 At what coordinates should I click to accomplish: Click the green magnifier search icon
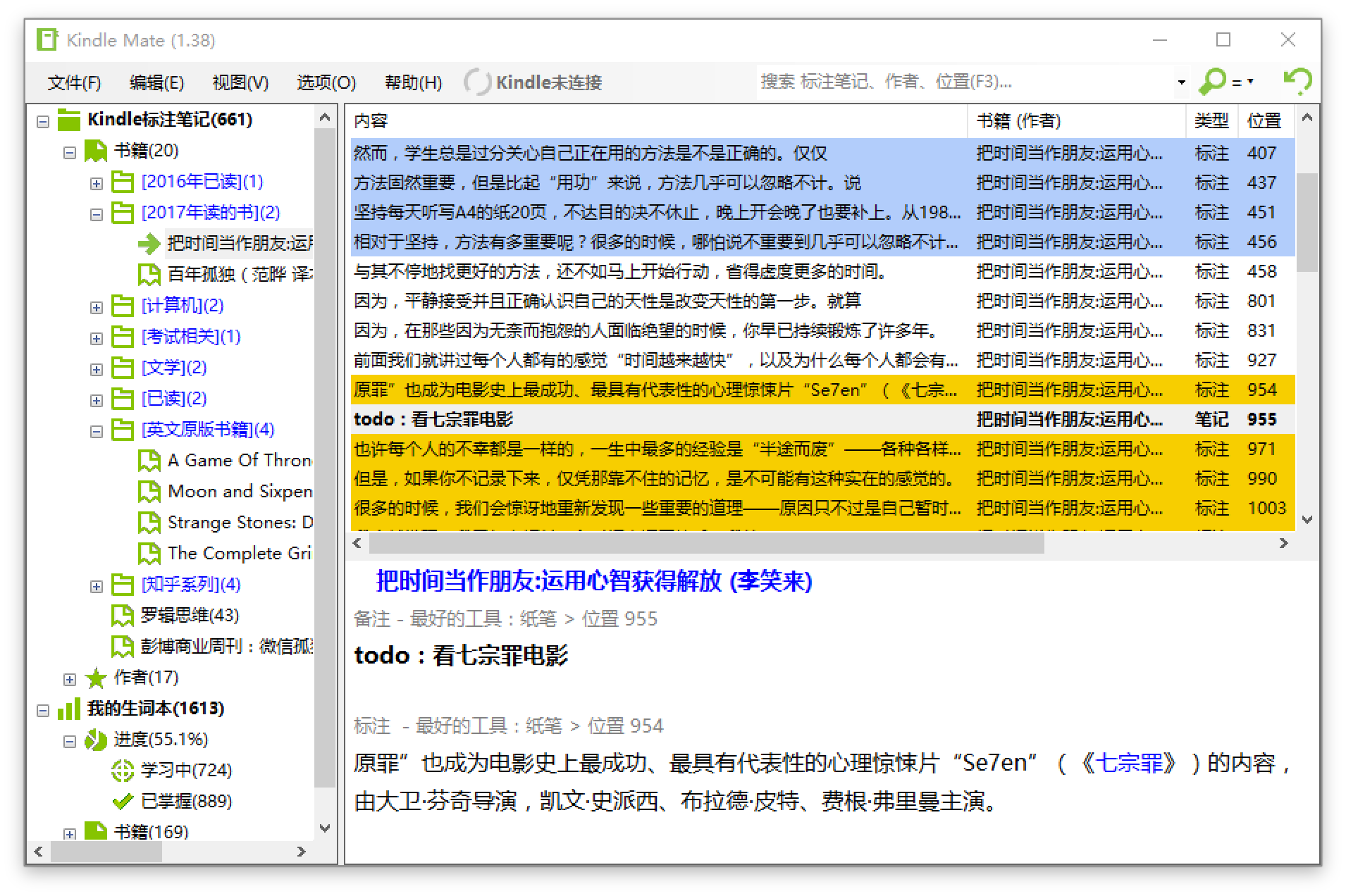(x=1212, y=82)
